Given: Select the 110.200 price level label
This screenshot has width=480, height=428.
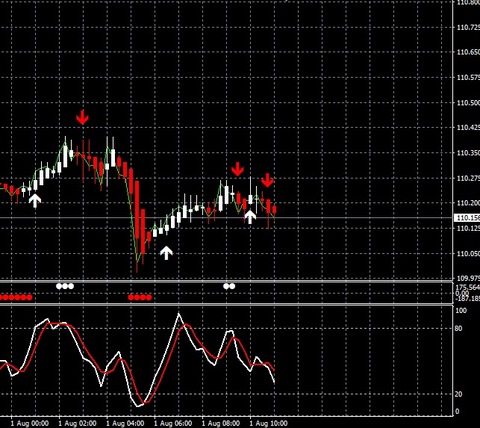Looking at the screenshot, I should (x=468, y=203).
